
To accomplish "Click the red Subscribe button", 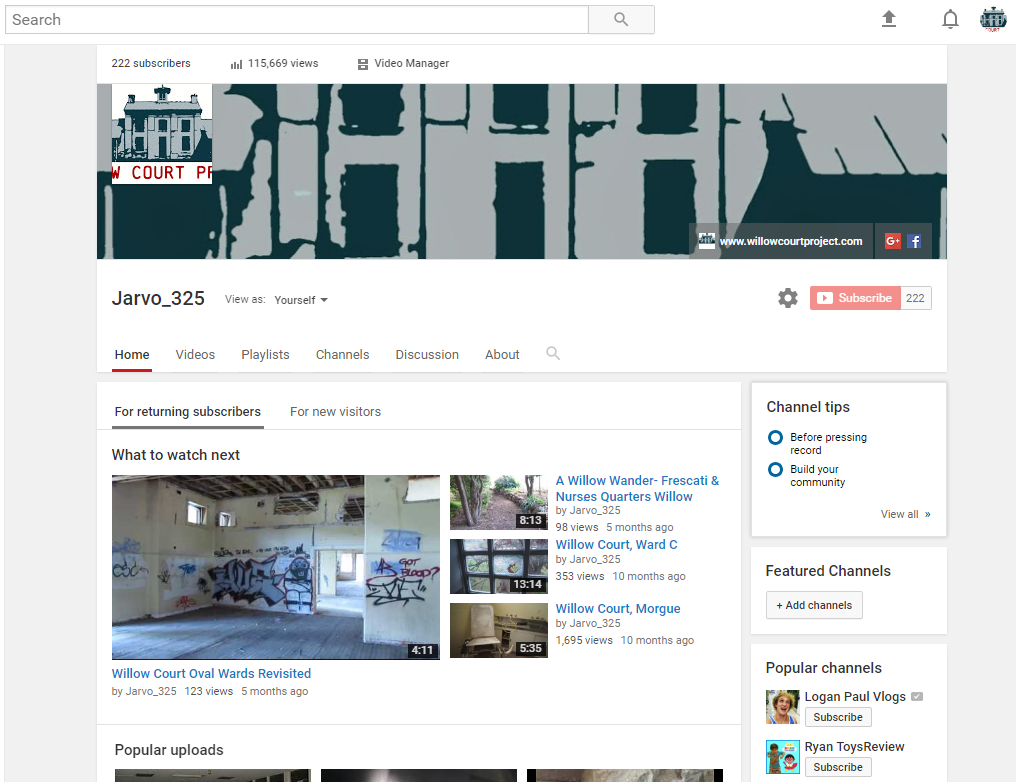I will [855, 298].
